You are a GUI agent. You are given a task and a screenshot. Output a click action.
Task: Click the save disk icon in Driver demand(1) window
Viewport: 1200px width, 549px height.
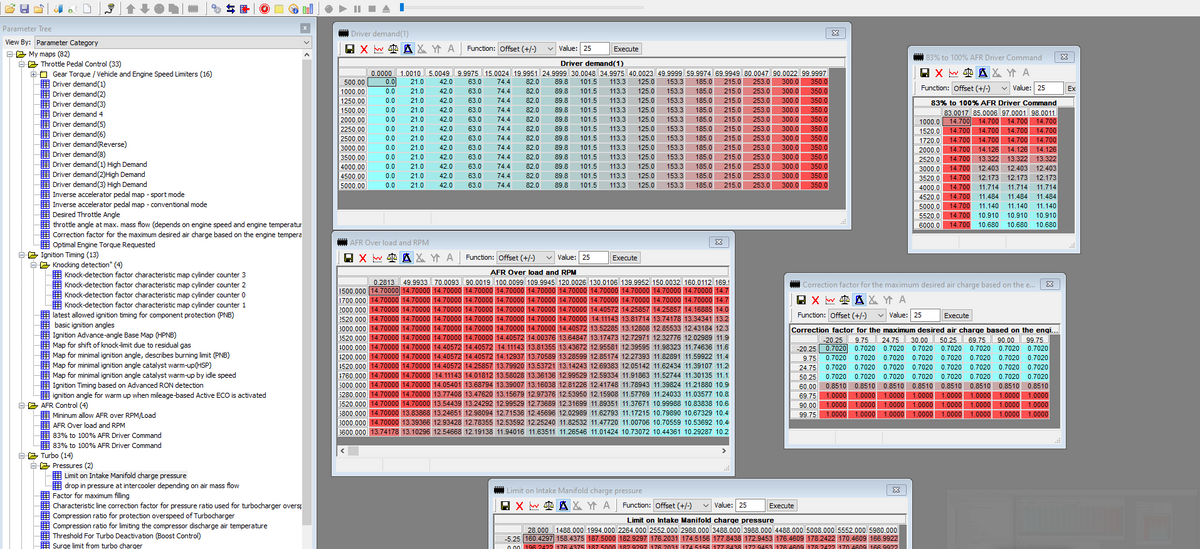[349, 48]
